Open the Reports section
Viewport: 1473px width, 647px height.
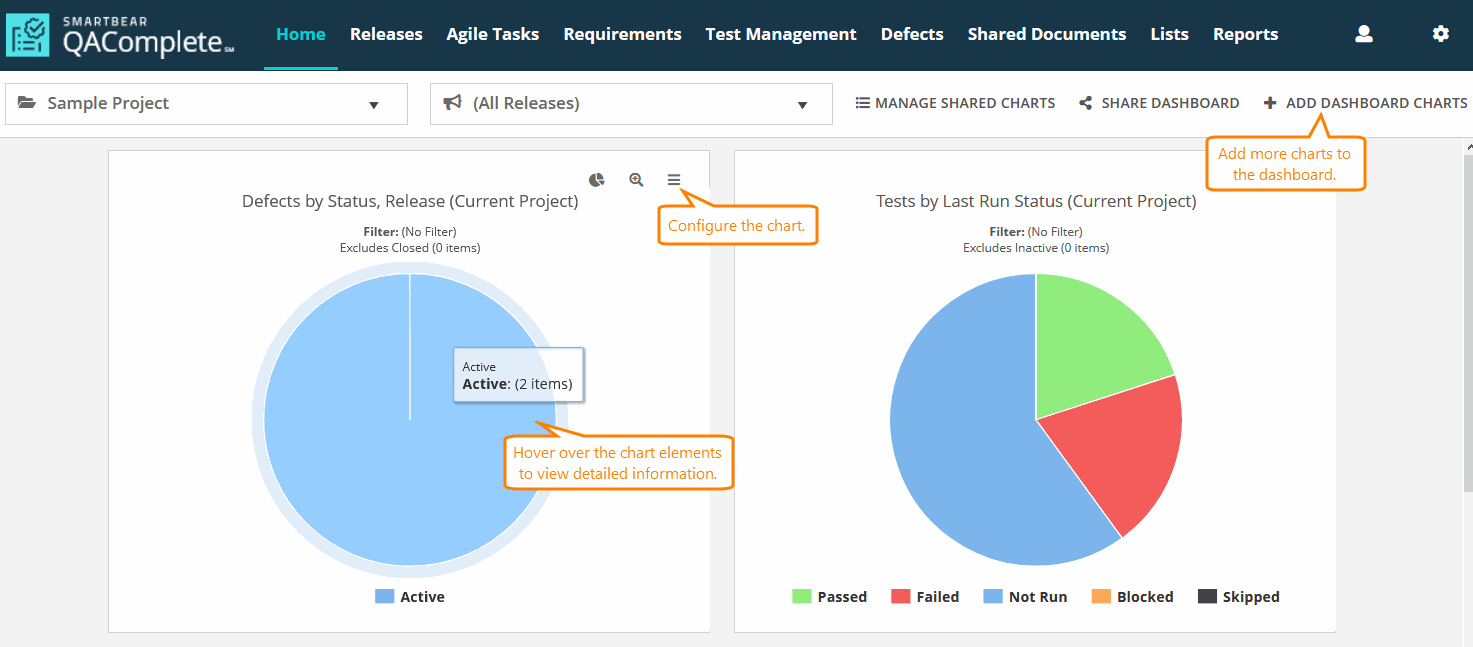(1245, 33)
